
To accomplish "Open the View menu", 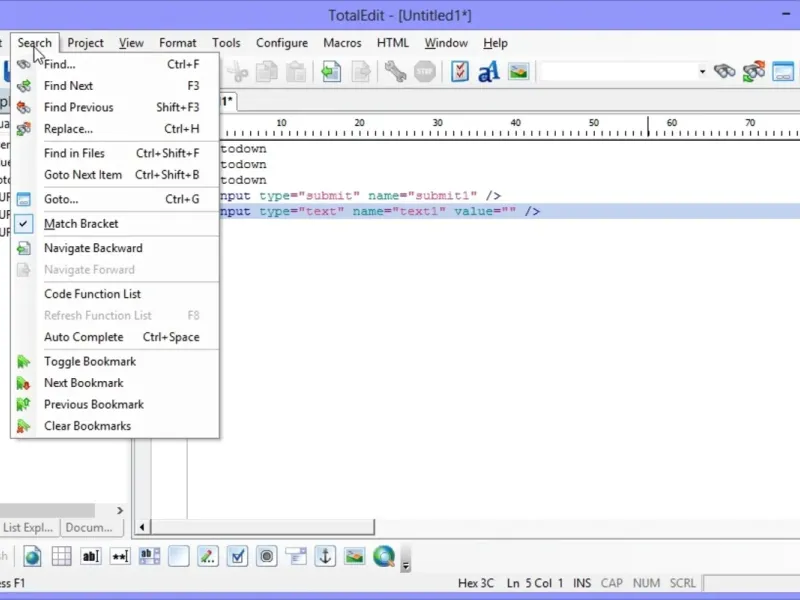I will (131, 43).
